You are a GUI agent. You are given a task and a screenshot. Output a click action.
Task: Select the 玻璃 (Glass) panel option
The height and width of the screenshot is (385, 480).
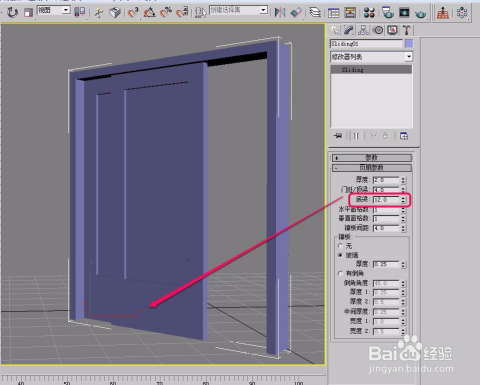point(340,255)
